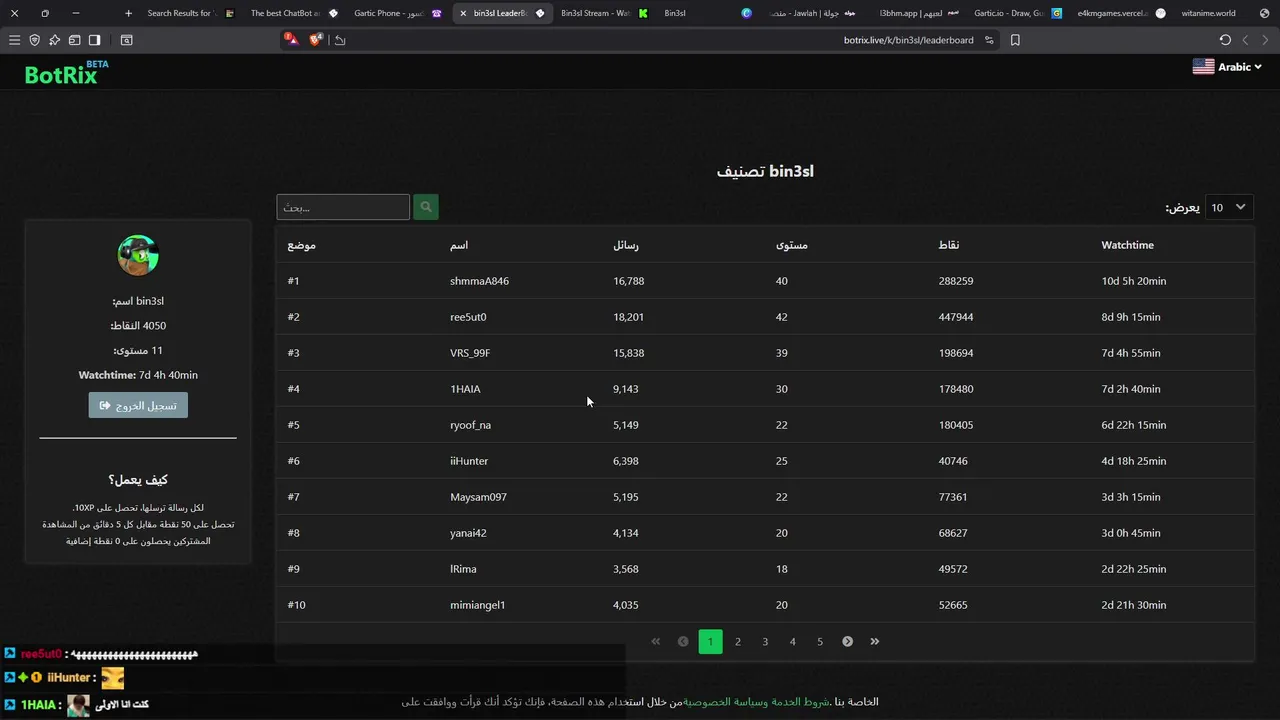Click the bin3sl profile avatar
The width and height of the screenshot is (1280, 720).
tap(138, 255)
